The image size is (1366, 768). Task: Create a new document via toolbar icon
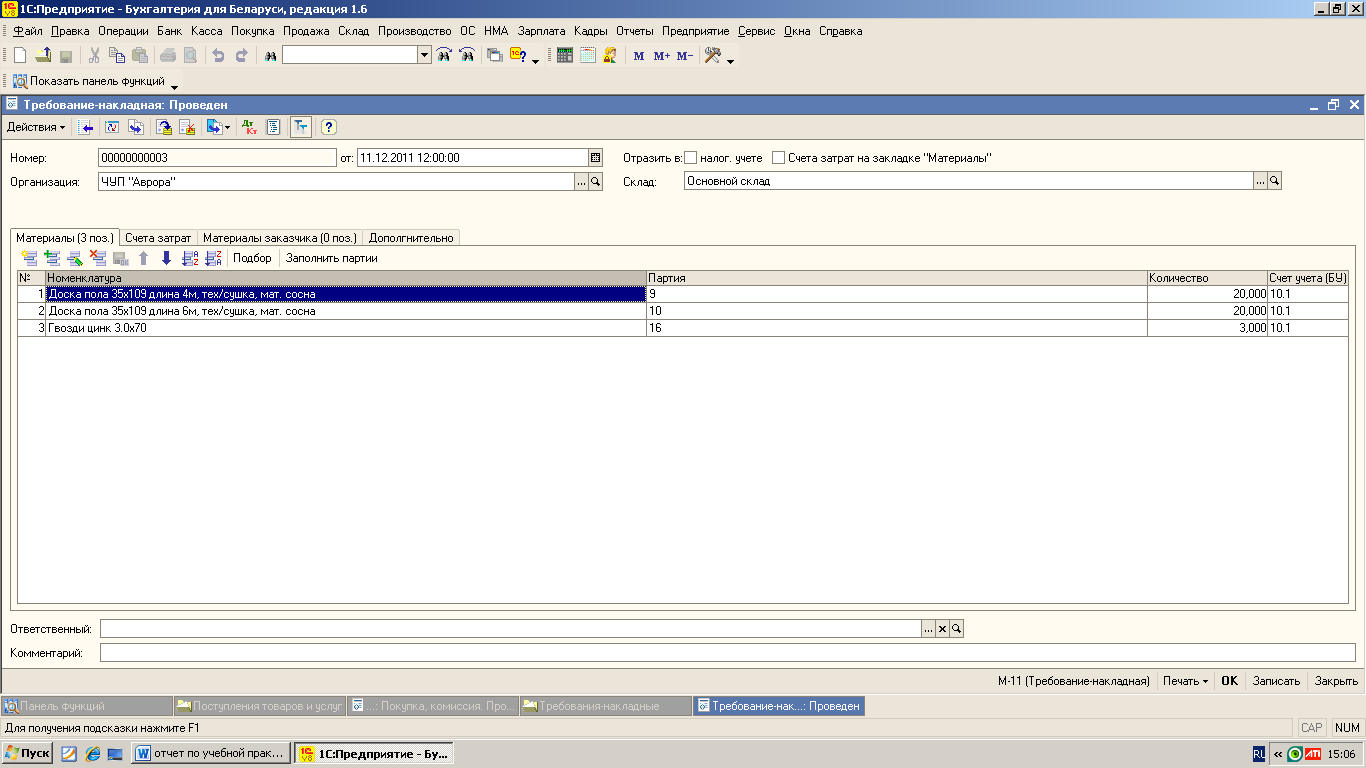19,56
